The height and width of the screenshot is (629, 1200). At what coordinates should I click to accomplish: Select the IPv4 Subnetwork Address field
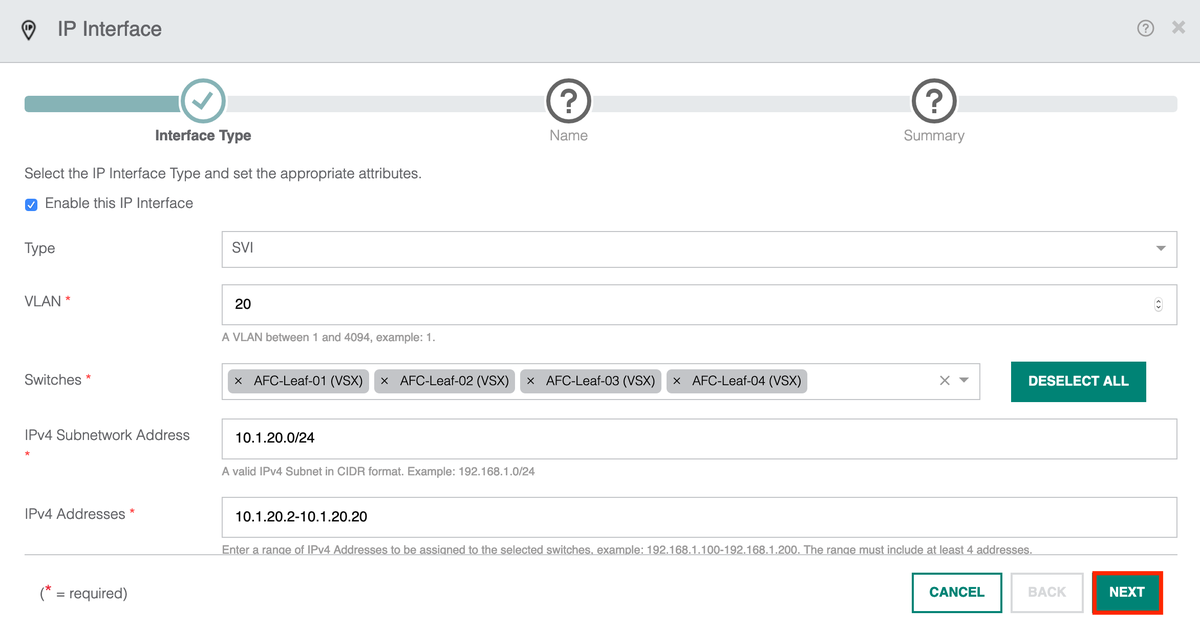(600, 438)
